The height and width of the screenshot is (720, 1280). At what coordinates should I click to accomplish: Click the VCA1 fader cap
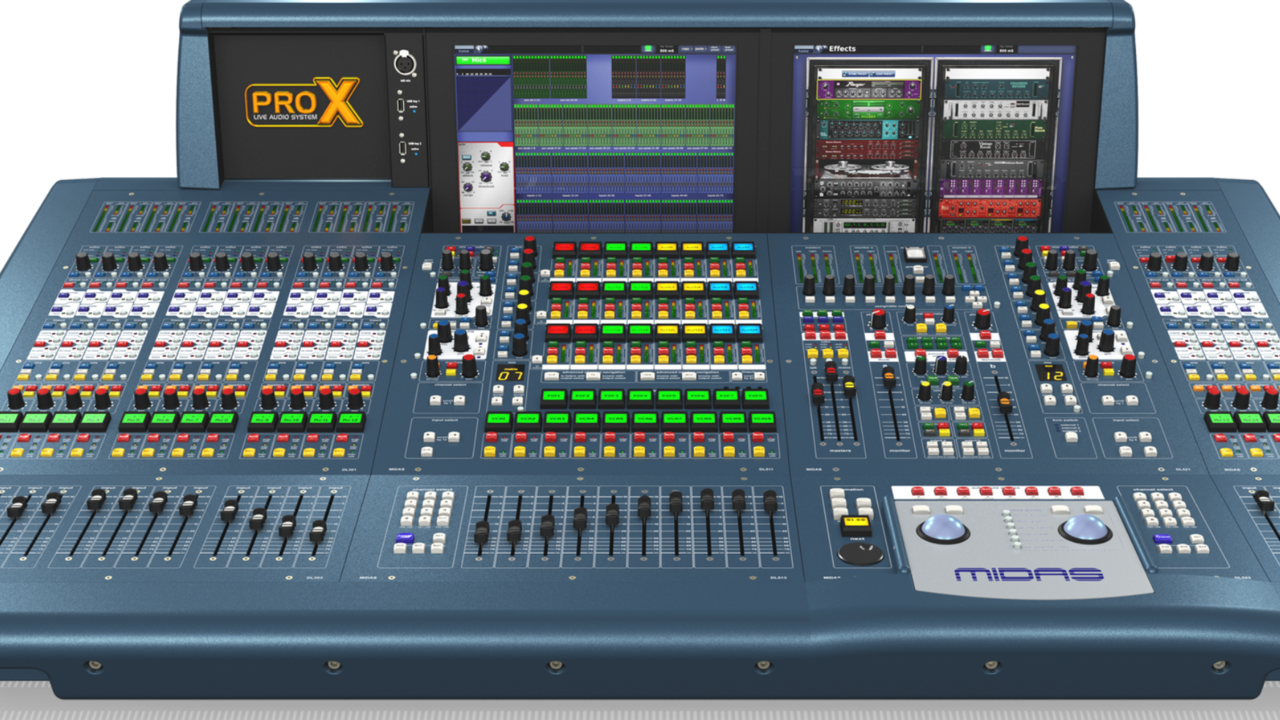click(x=482, y=532)
